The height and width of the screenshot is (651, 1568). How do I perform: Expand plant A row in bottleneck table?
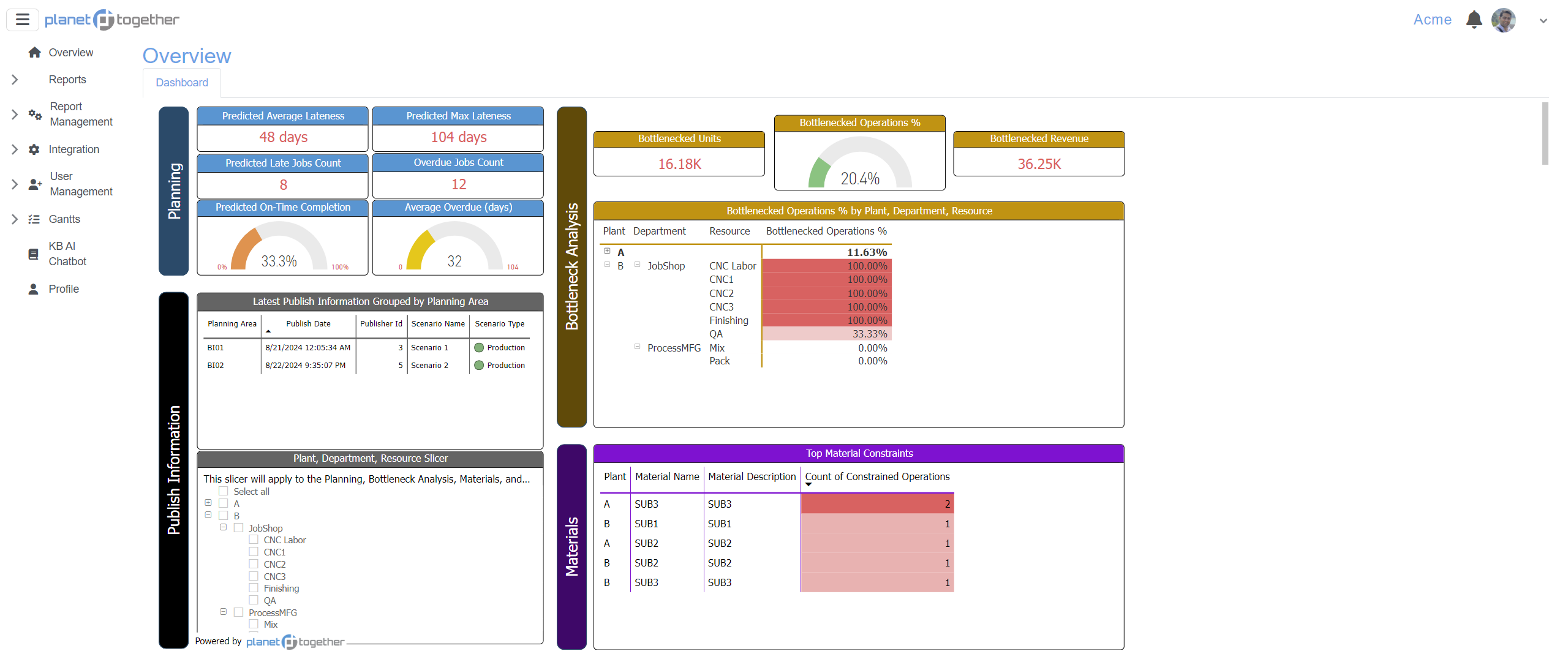[x=607, y=251]
